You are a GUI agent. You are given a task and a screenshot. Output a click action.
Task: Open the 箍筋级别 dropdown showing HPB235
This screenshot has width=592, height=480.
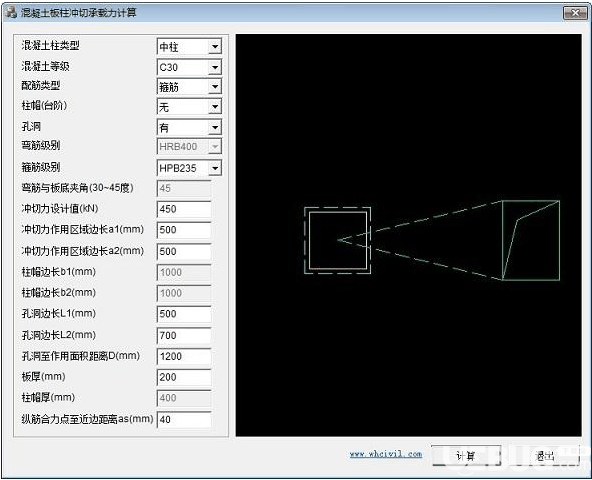click(189, 168)
